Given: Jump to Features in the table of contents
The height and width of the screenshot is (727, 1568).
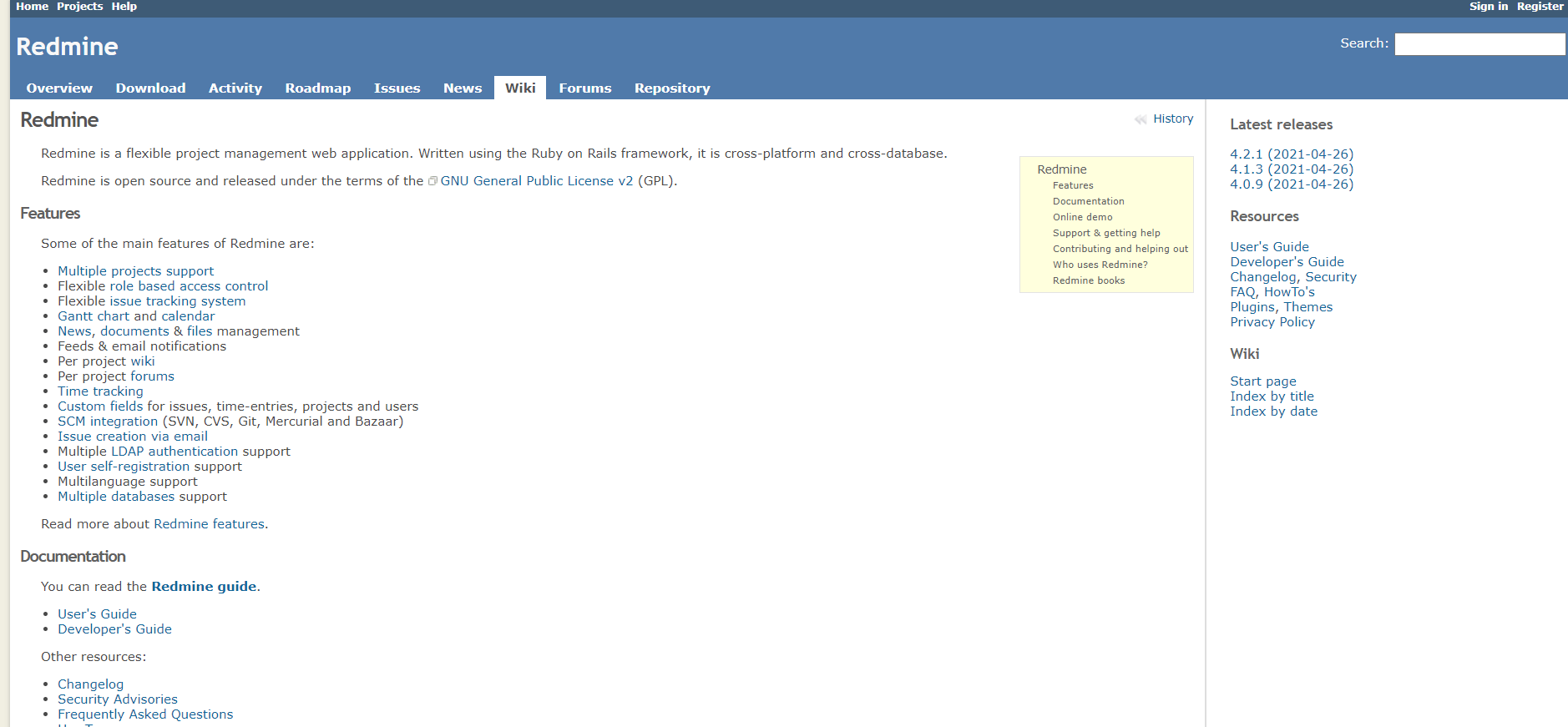Looking at the screenshot, I should click(x=1073, y=185).
